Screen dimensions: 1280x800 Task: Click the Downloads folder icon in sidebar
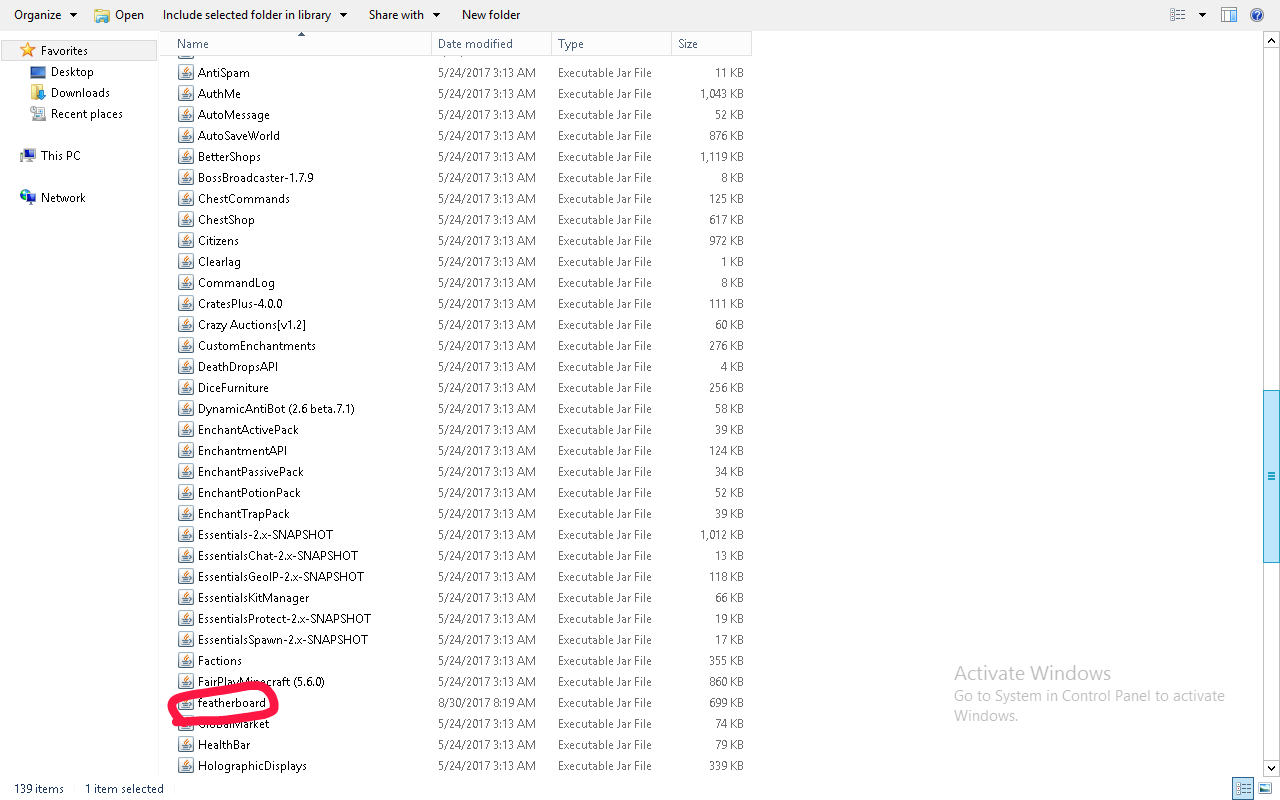pos(38,93)
